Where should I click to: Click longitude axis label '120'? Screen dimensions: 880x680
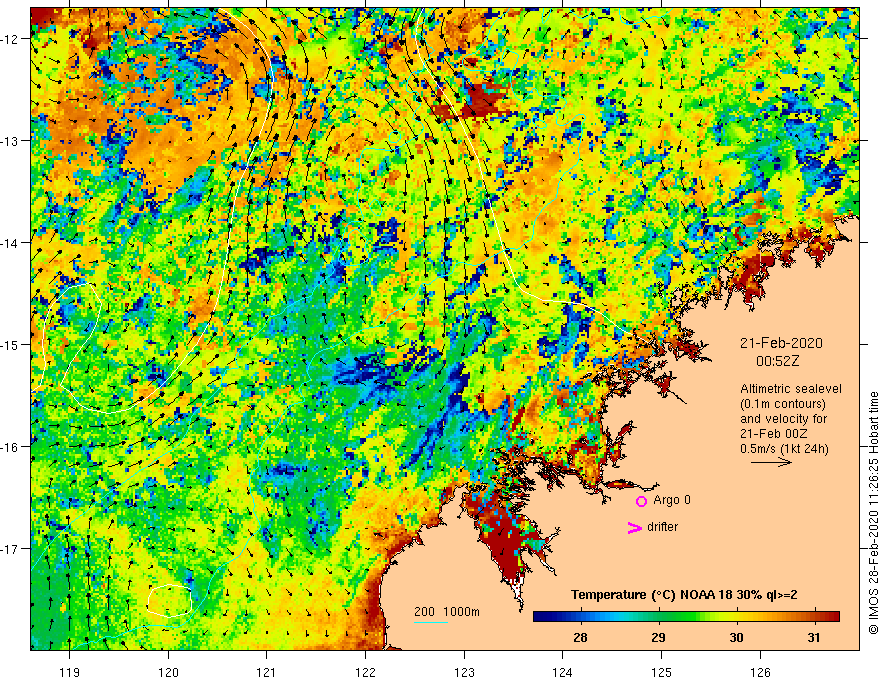[x=168, y=672]
